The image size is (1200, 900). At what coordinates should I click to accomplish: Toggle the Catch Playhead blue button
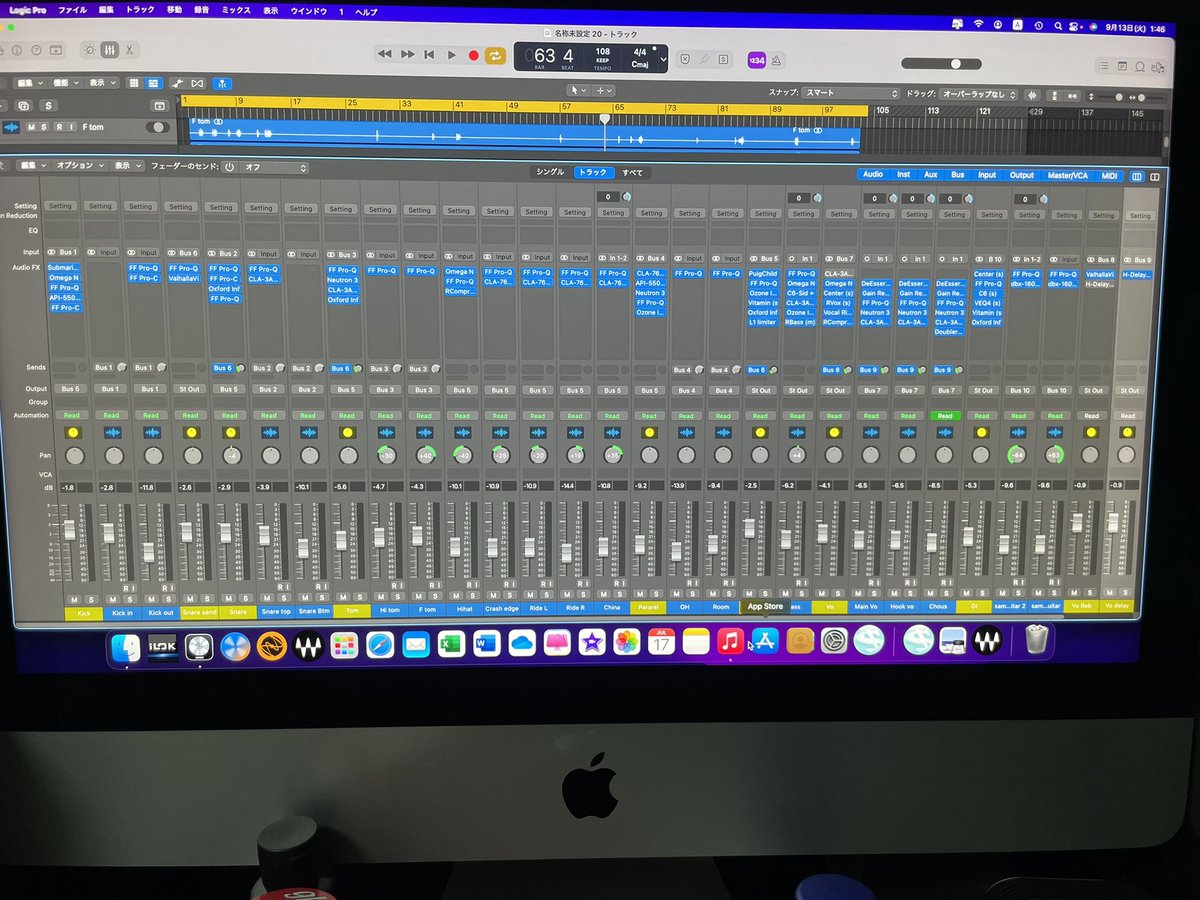(x=223, y=83)
